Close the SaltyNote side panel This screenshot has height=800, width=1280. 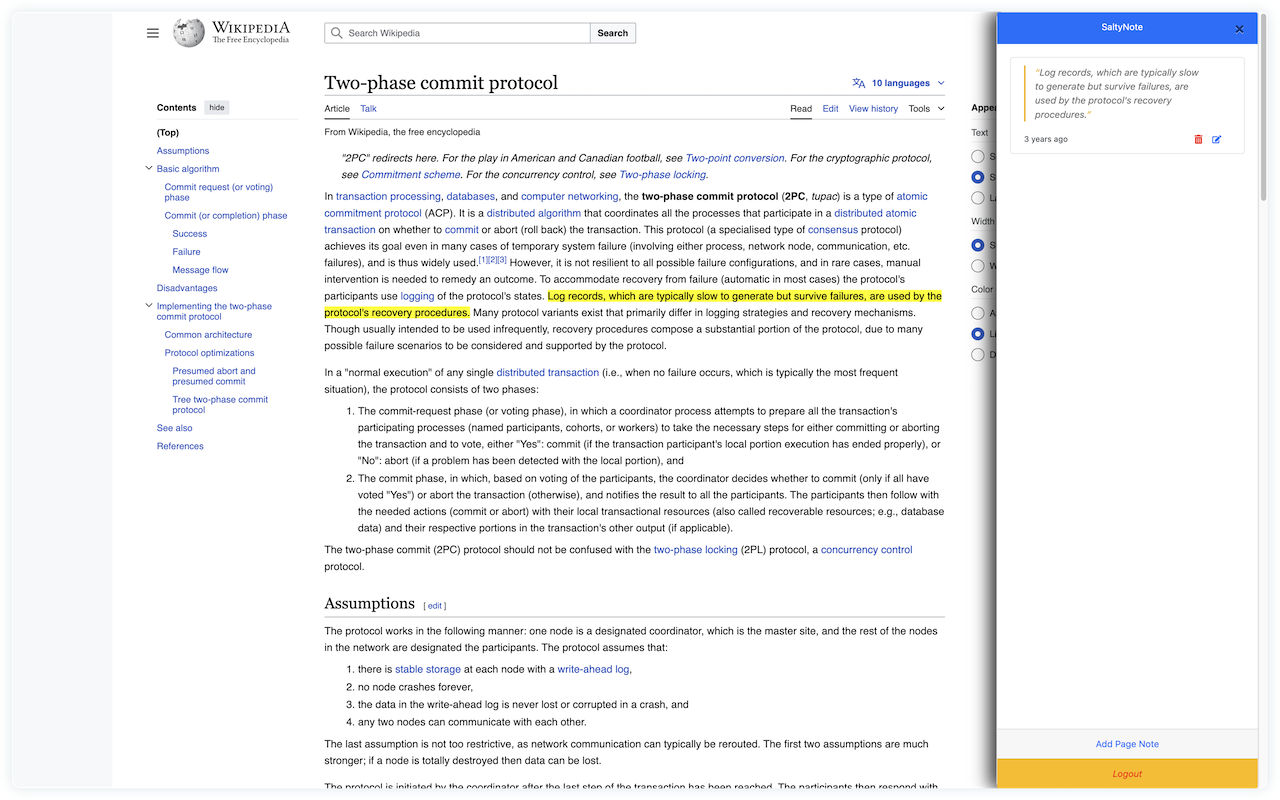[1239, 29]
